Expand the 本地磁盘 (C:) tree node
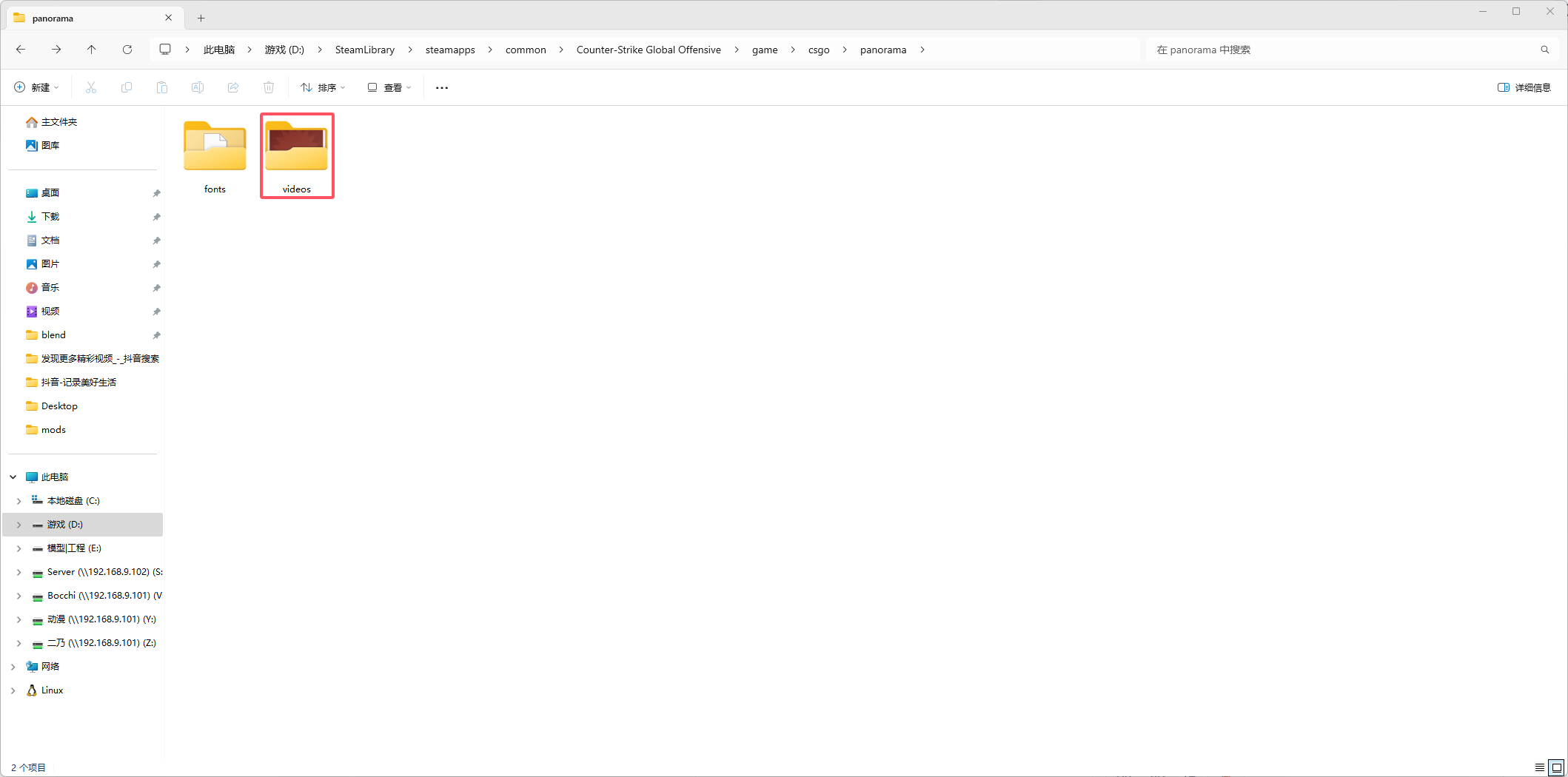 coord(19,501)
